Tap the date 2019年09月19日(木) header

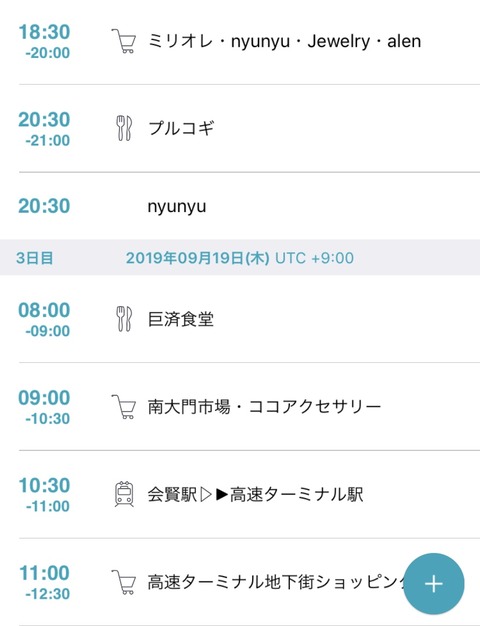(x=198, y=258)
